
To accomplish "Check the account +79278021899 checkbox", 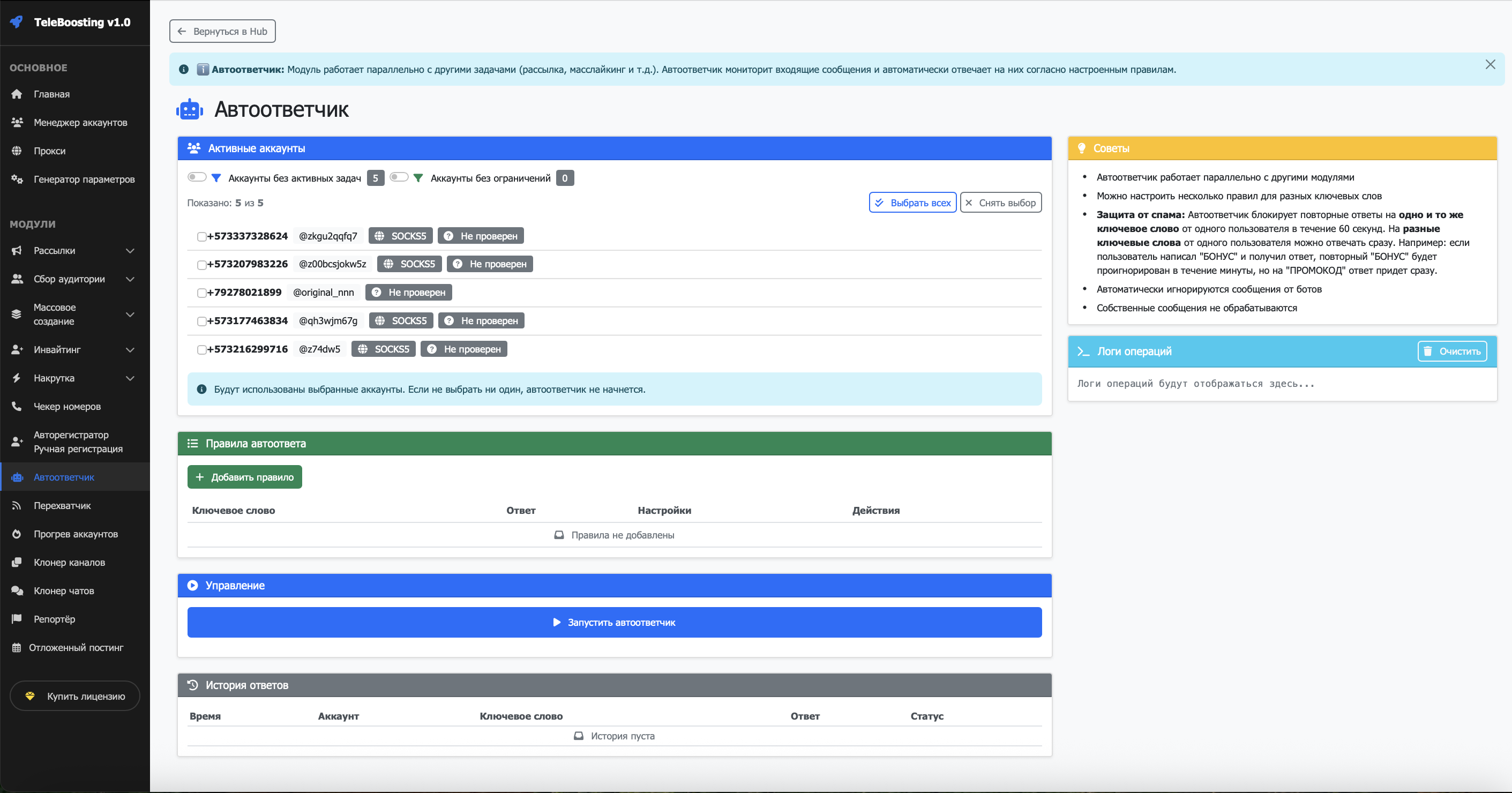I will point(201,293).
